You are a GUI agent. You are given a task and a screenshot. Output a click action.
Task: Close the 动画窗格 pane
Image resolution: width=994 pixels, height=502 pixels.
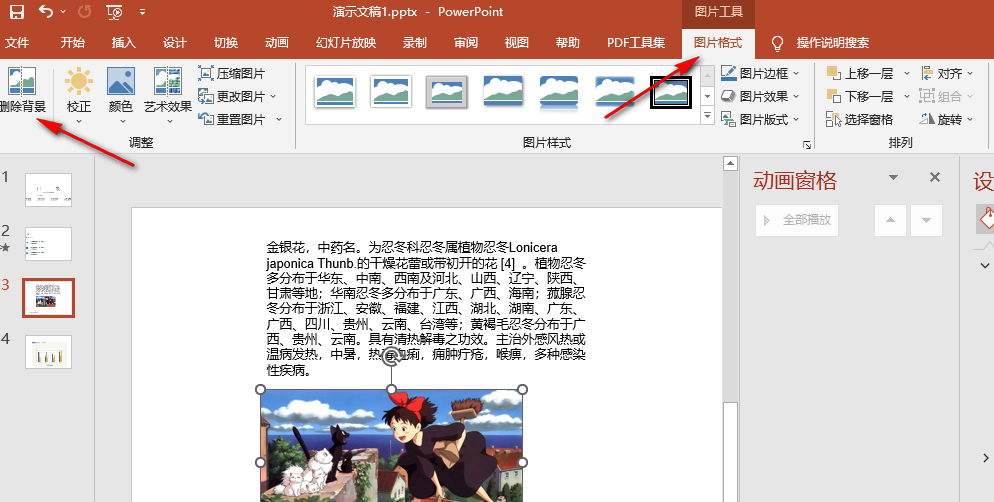pyautogui.click(x=934, y=177)
